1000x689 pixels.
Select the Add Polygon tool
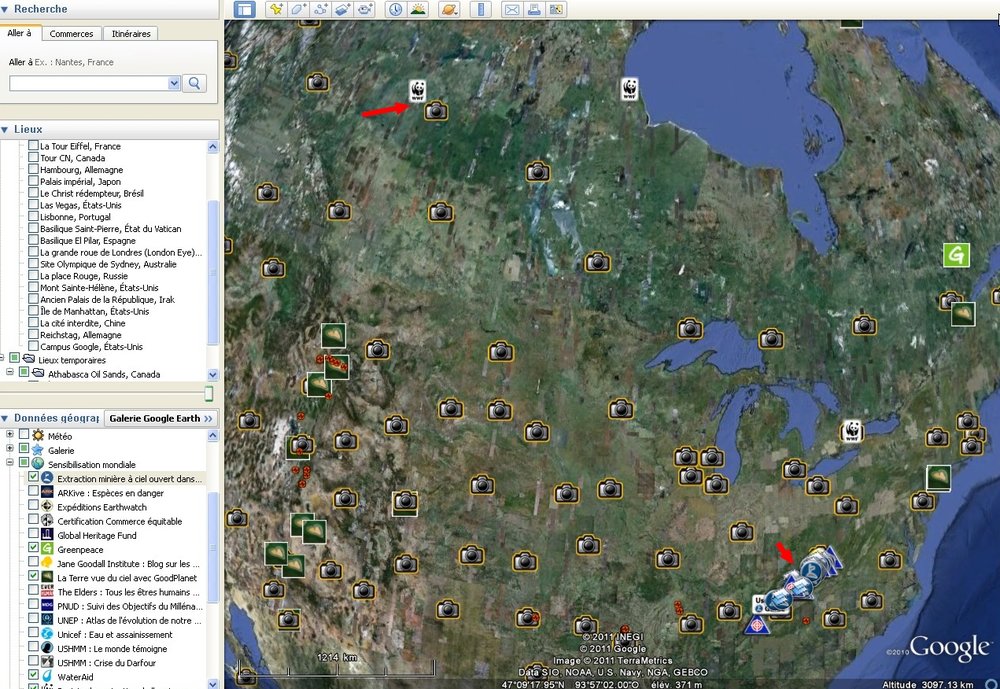pyautogui.click(x=298, y=9)
